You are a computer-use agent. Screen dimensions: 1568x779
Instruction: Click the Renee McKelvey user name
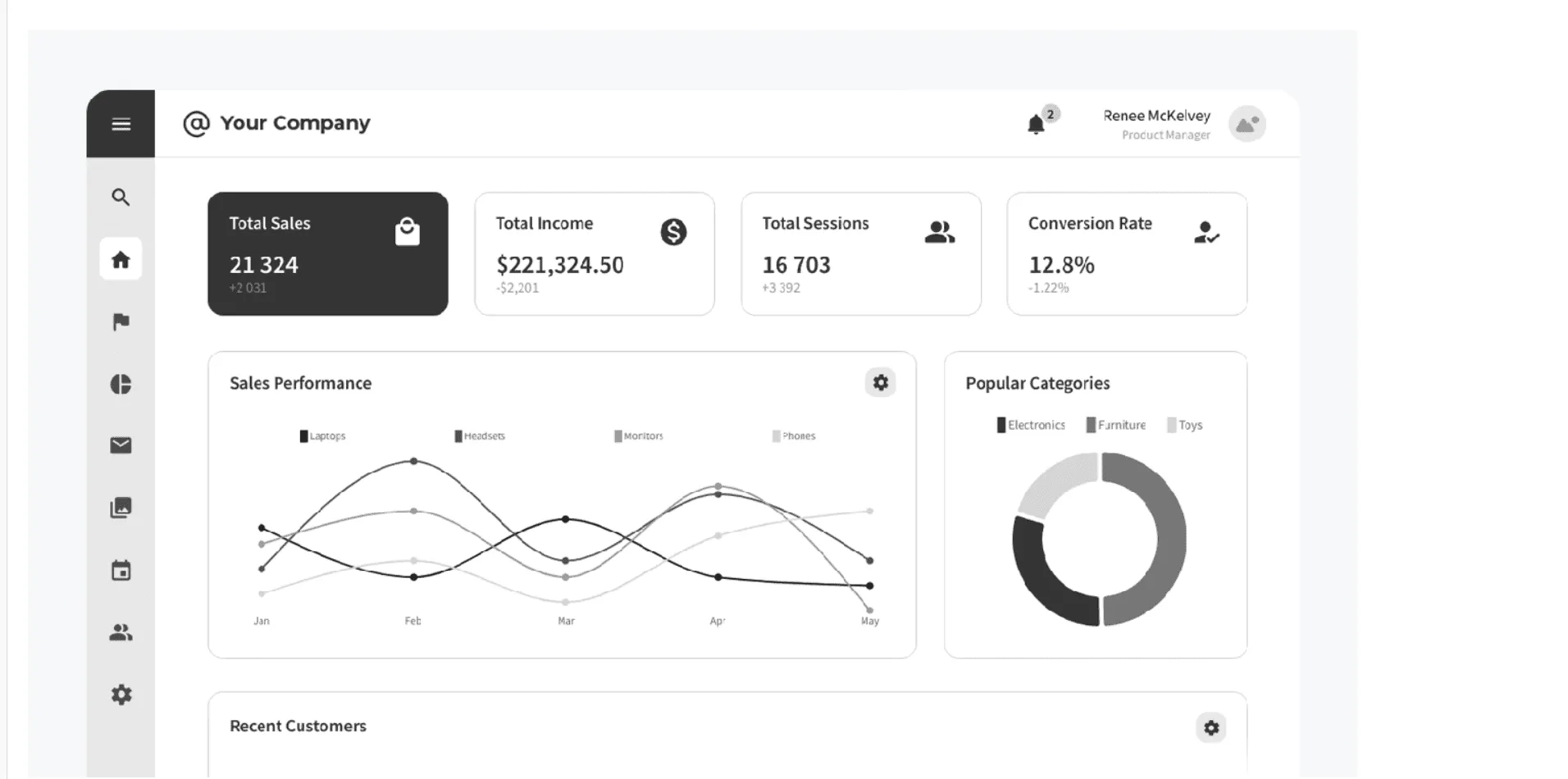(x=1156, y=116)
